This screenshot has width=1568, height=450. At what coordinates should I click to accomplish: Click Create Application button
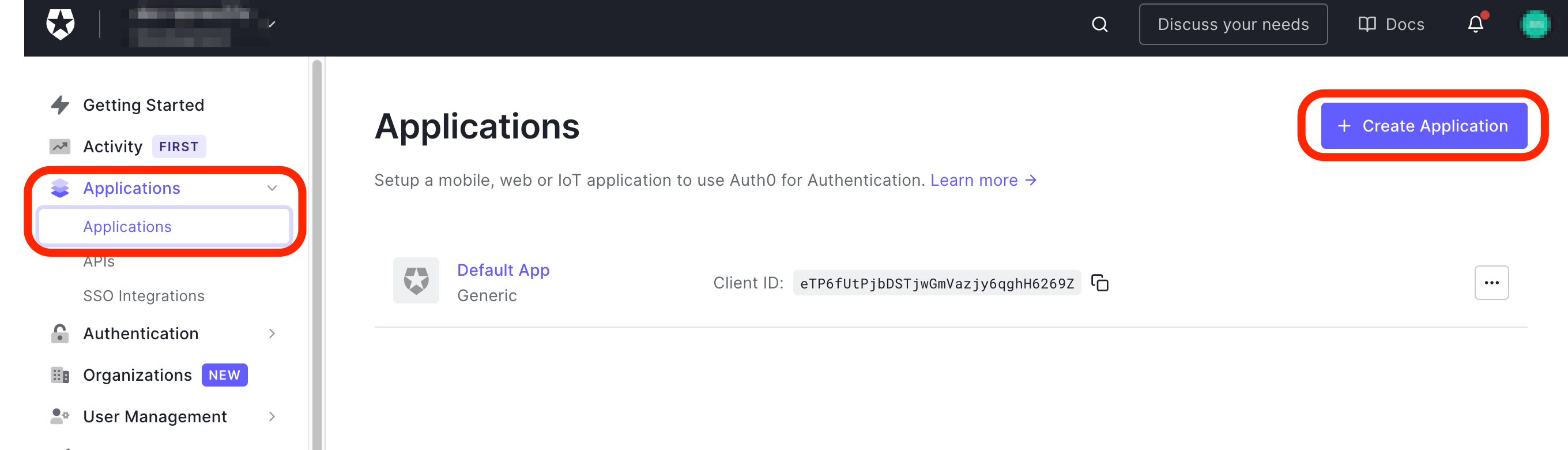(1424, 125)
